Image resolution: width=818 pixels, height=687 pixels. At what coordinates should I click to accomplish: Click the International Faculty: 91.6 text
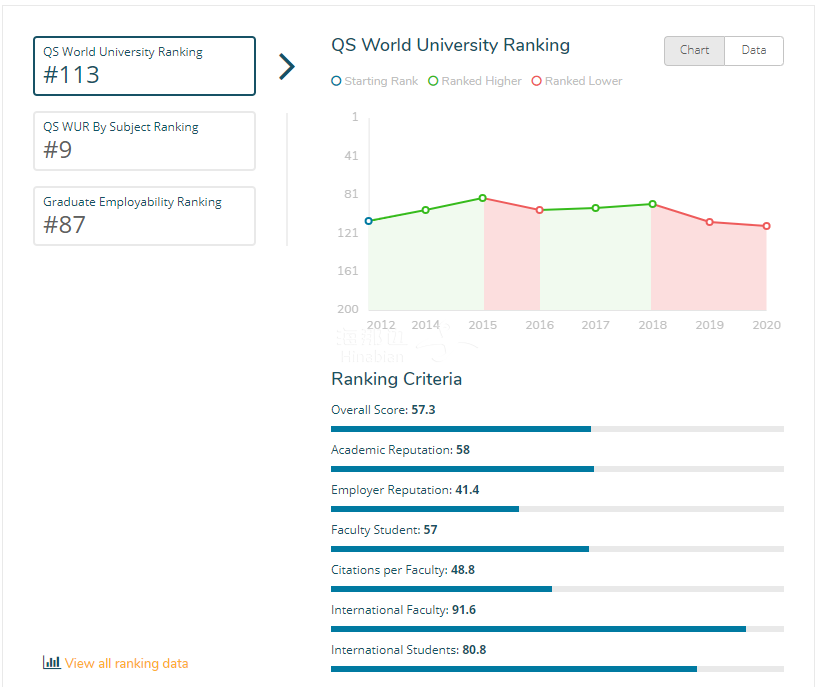403,610
